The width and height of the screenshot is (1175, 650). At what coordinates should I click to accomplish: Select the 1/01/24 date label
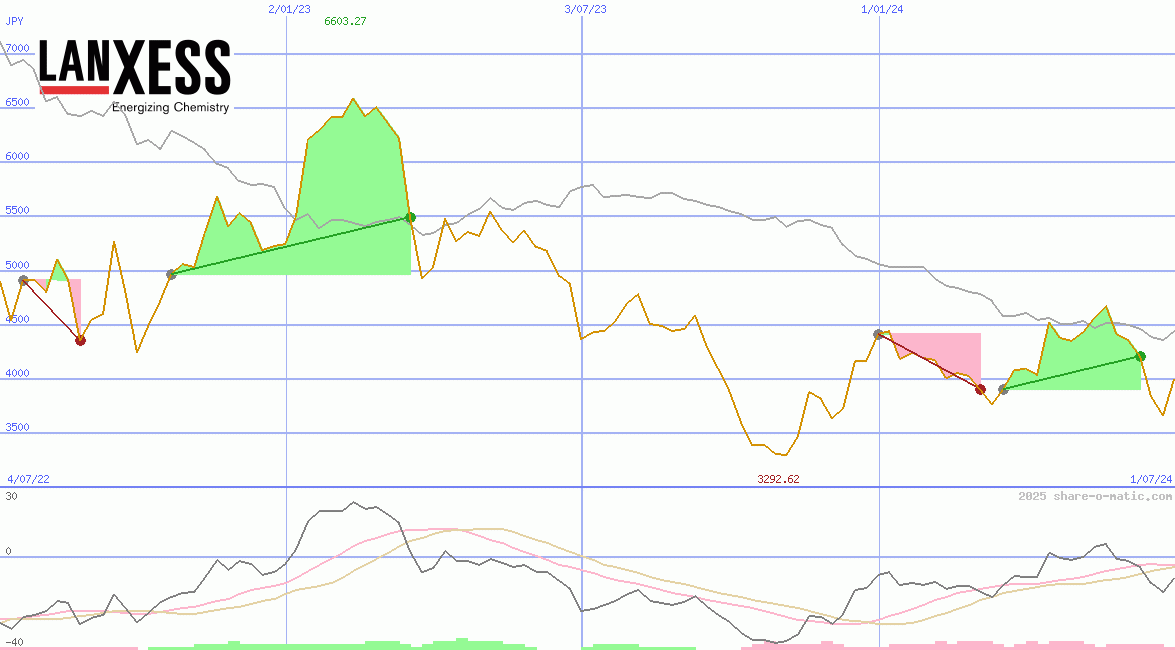tap(882, 9)
